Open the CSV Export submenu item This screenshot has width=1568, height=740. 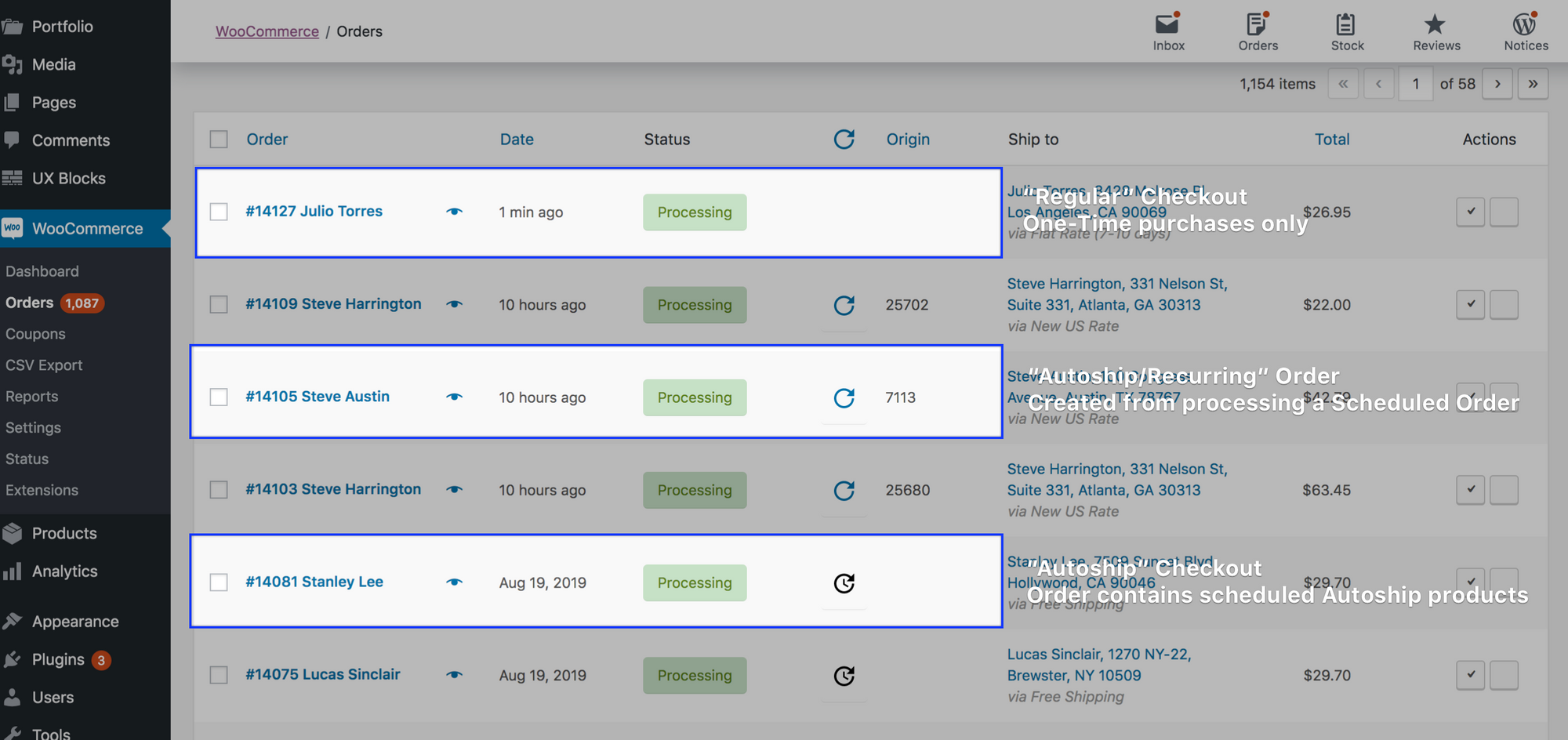[44, 365]
